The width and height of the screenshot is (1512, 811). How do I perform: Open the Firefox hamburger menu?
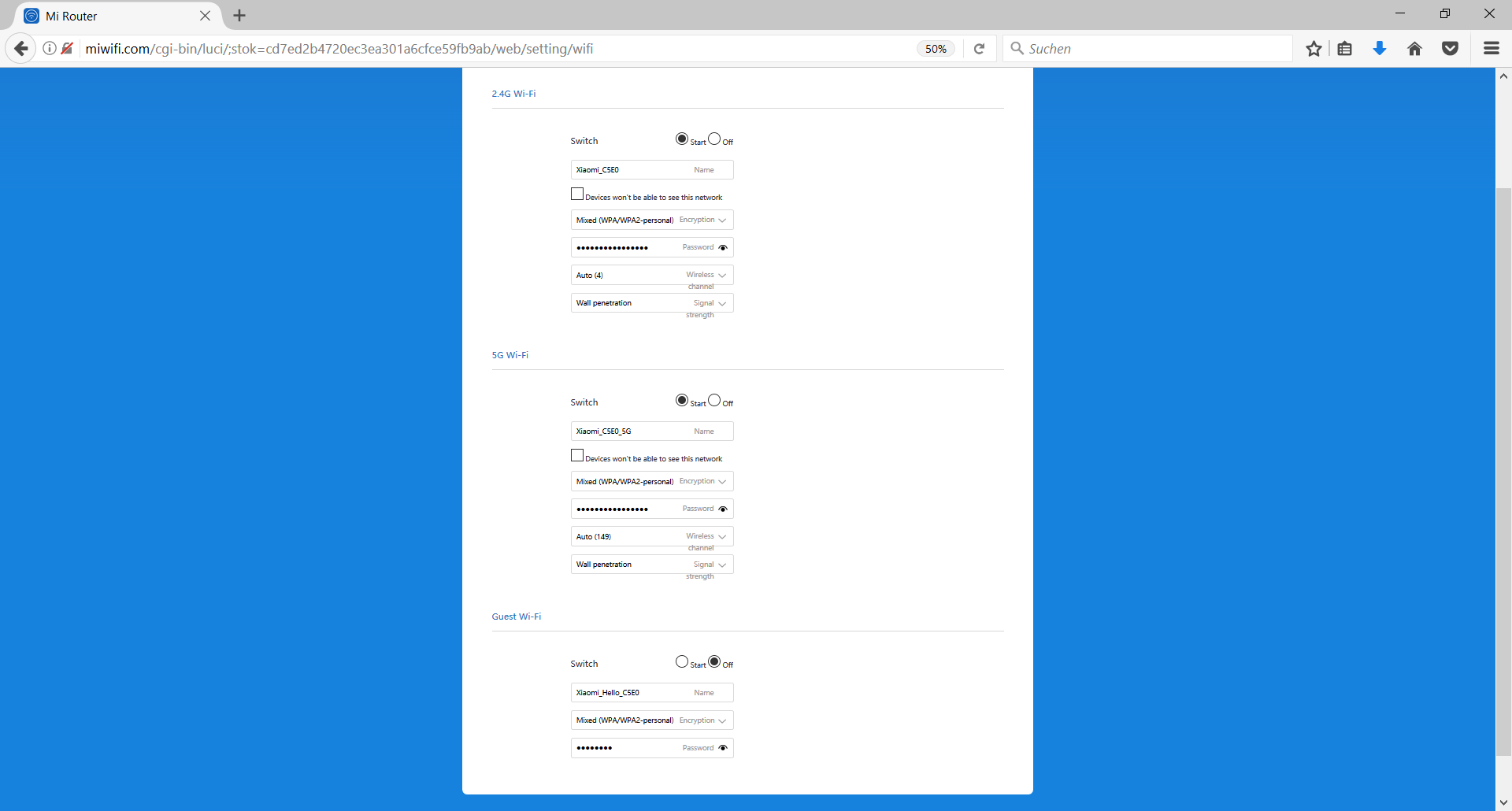tap(1491, 49)
